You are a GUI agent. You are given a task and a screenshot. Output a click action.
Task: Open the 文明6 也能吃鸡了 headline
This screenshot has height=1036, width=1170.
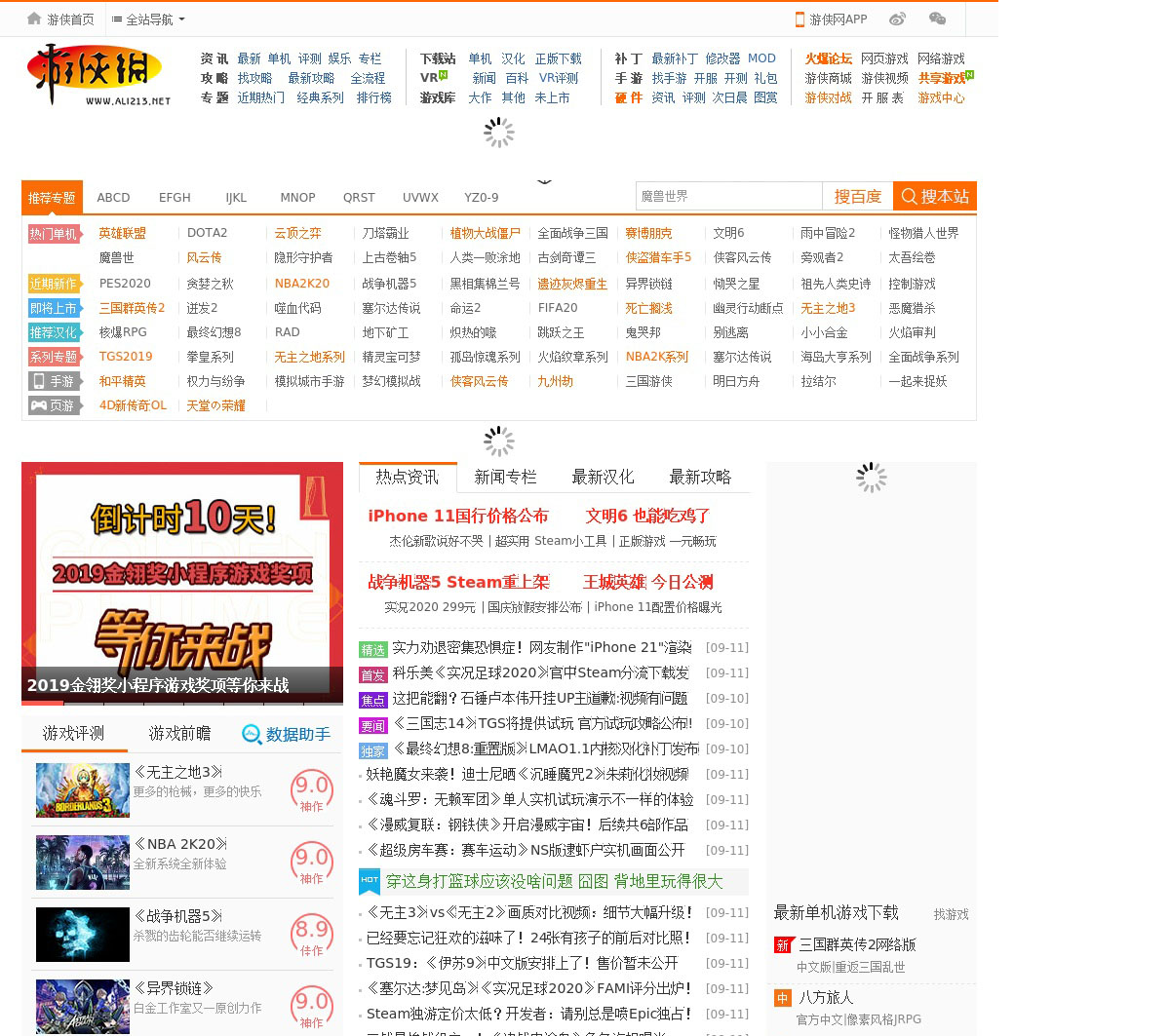pos(648,516)
